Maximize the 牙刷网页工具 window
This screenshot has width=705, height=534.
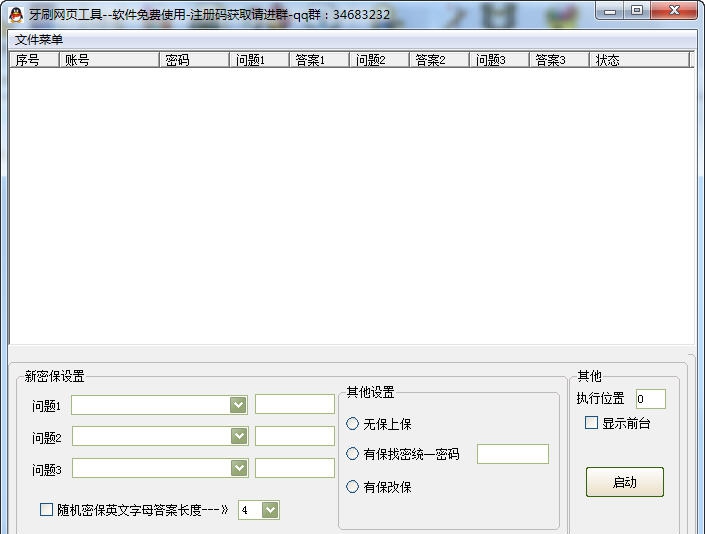click(637, 11)
